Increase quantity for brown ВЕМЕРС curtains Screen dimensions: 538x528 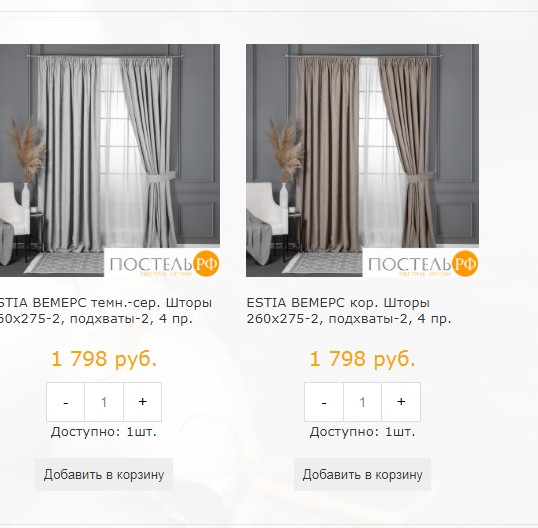click(x=401, y=402)
